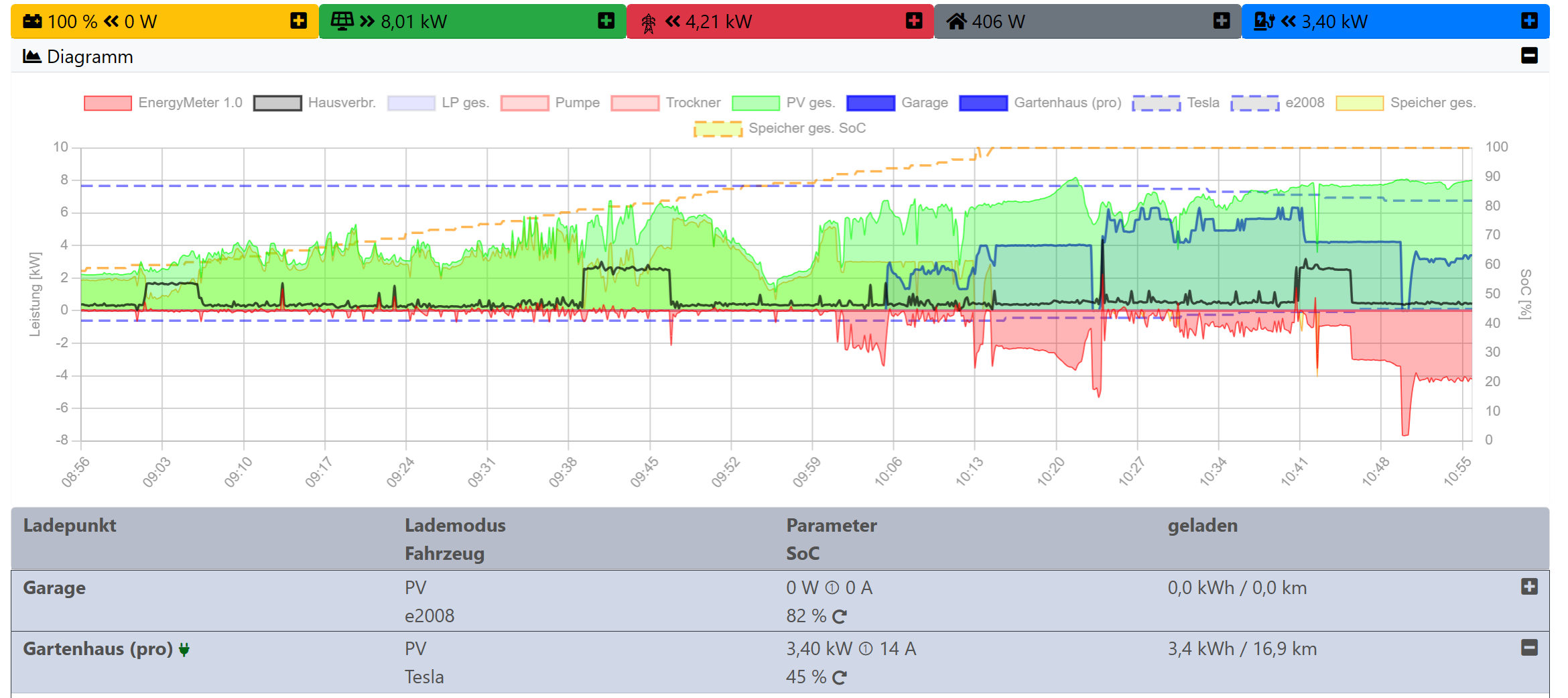This screenshot has height=698, width=1568.
Task: Click the power pylon grid icon
Action: [648, 23]
